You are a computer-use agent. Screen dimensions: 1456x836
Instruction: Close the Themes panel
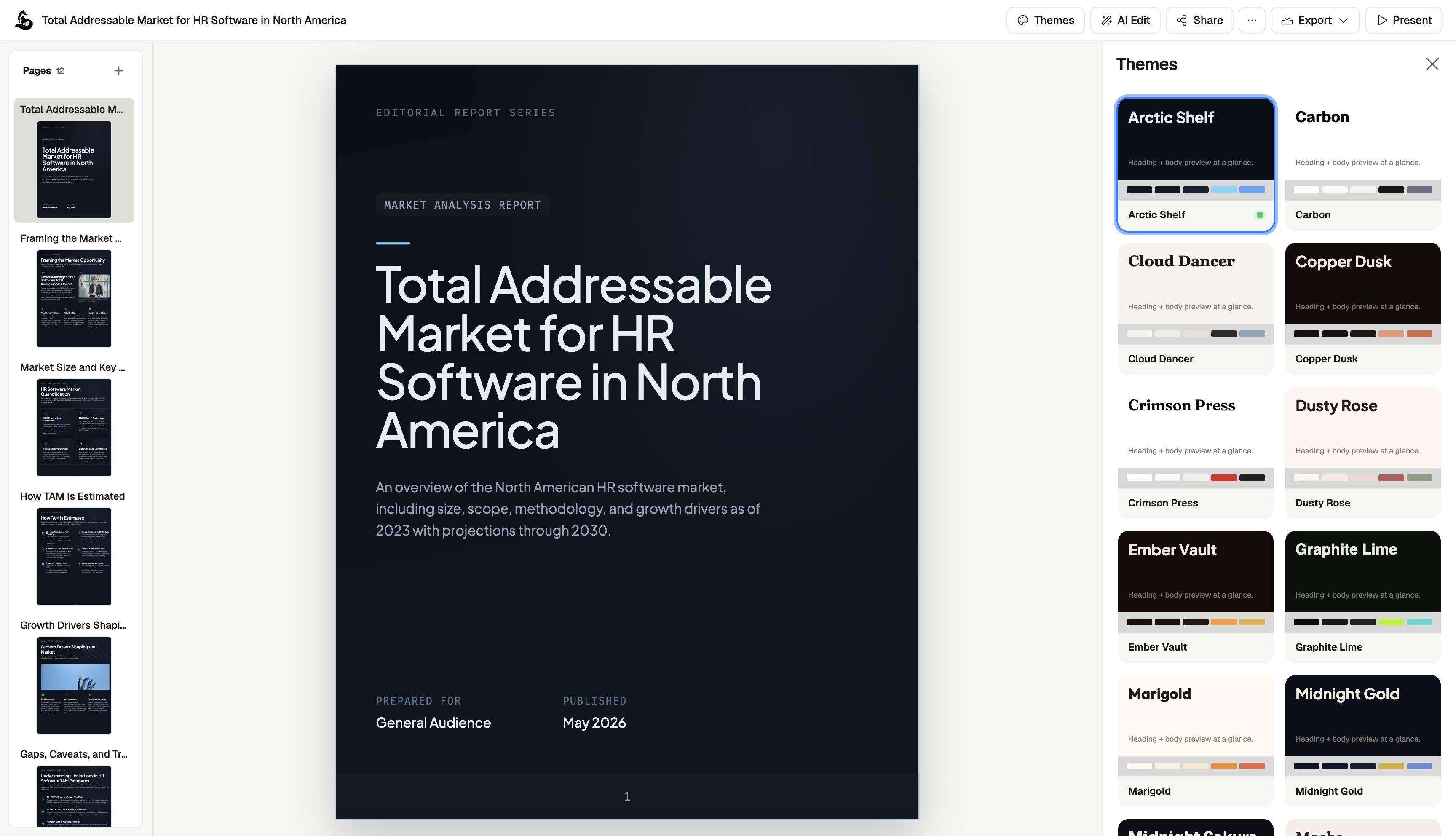pyautogui.click(x=1432, y=64)
